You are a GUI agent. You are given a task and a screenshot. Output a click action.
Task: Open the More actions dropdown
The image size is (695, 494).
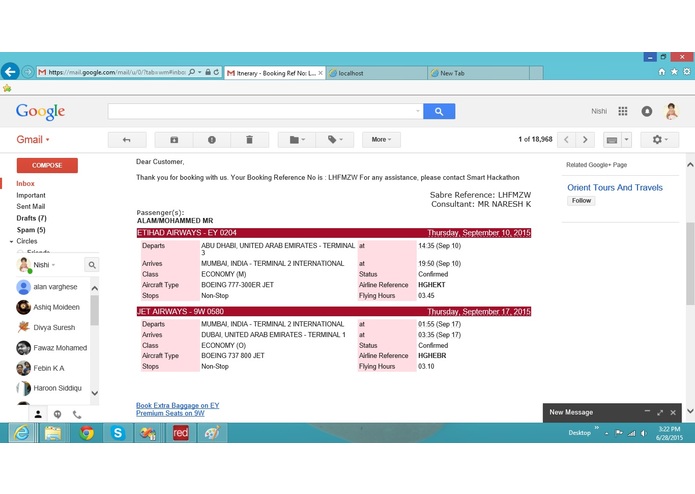tap(381, 140)
